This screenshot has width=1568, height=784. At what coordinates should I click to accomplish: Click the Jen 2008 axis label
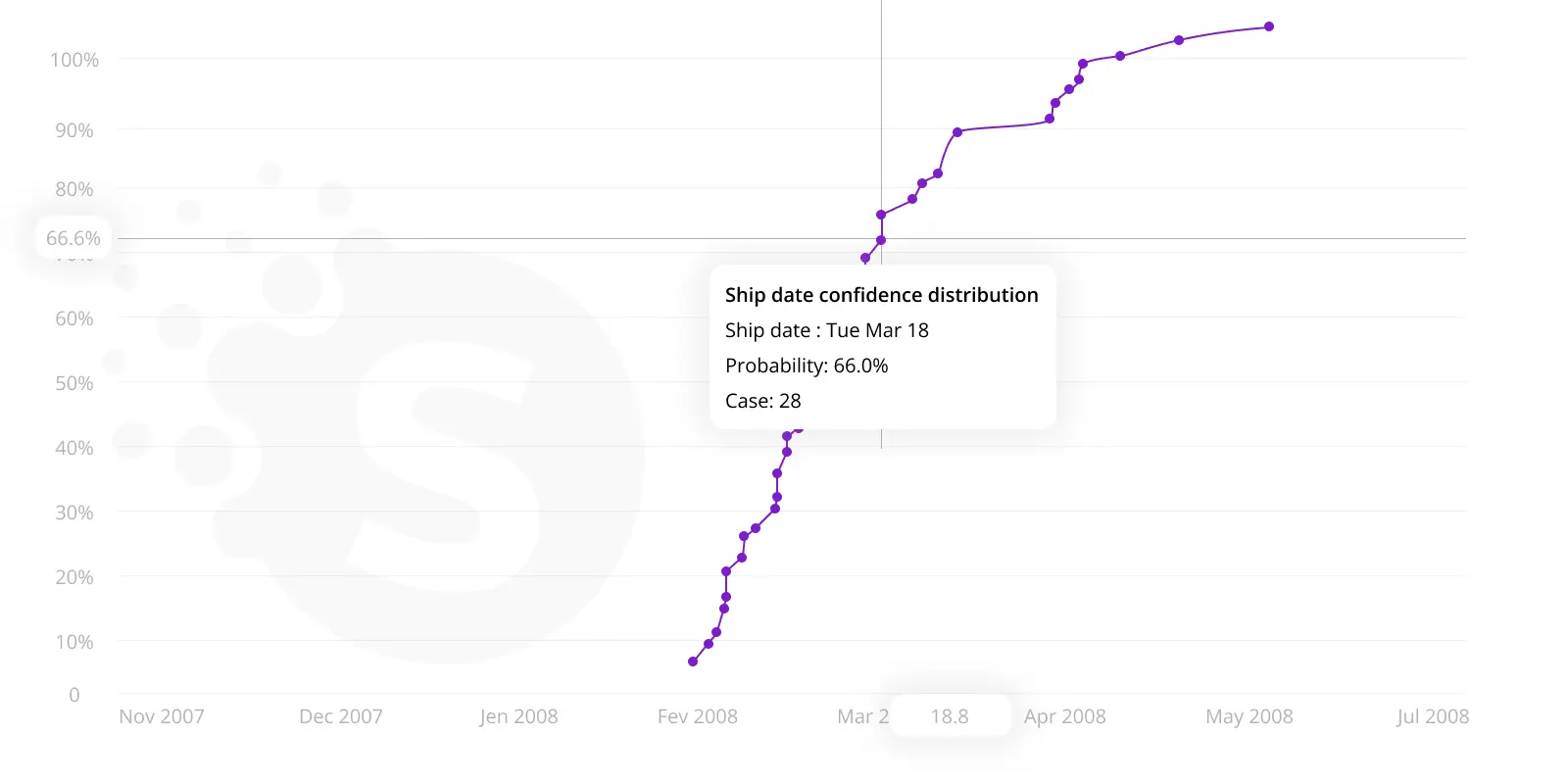tap(518, 716)
